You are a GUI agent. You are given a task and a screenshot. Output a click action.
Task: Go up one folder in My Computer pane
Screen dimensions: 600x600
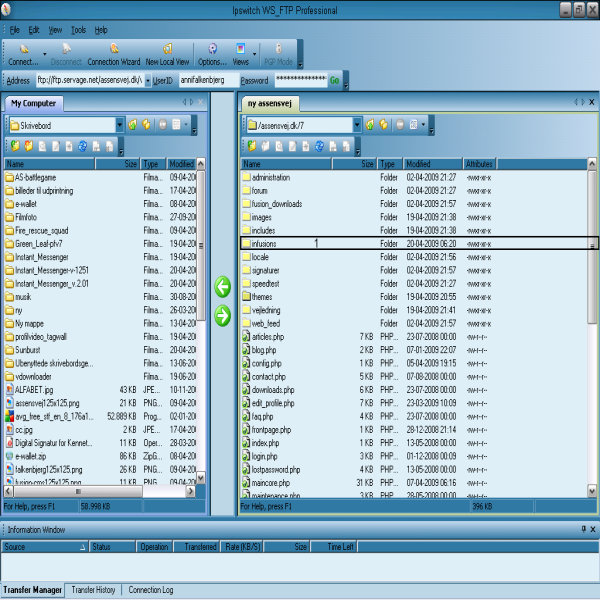(133, 125)
